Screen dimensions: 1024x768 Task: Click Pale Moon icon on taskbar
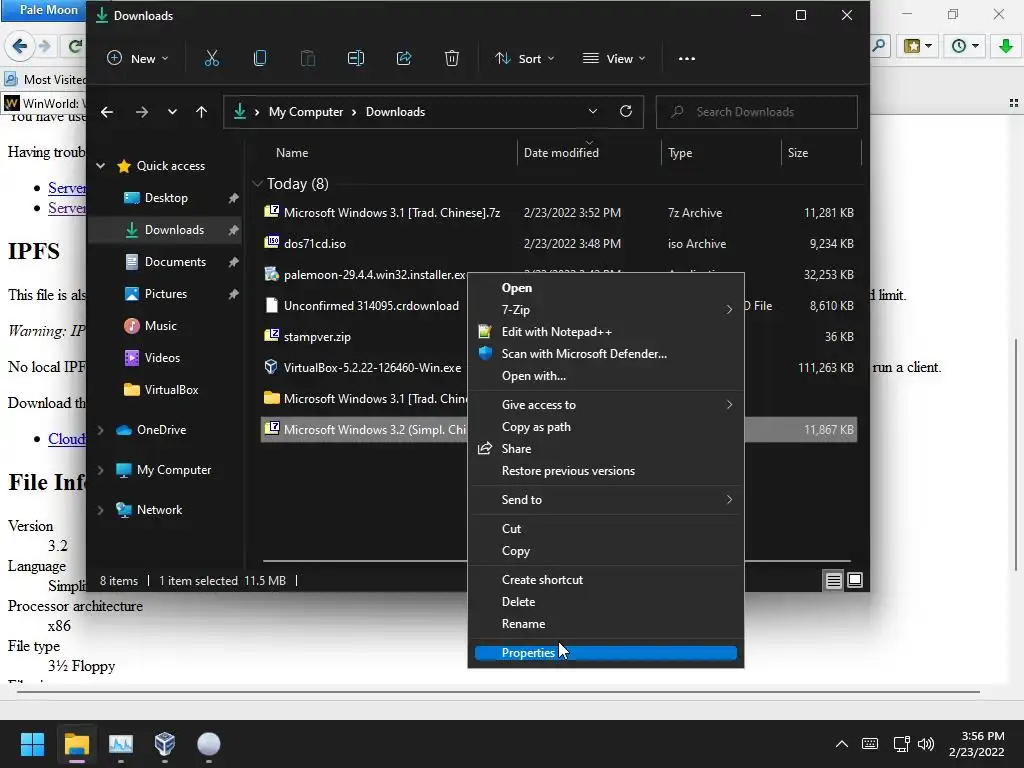pos(209,744)
